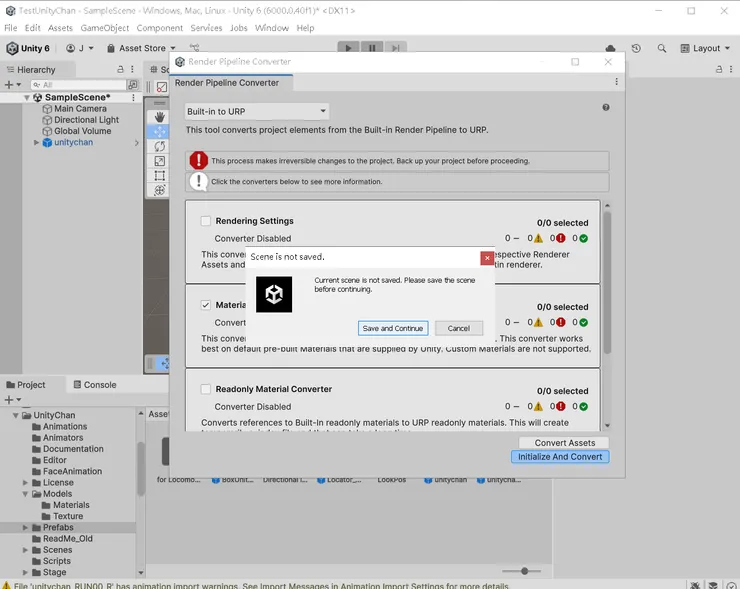Toggle the Hierarchy panel lock icon
The width and height of the screenshot is (740, 589).
point(120,69)
